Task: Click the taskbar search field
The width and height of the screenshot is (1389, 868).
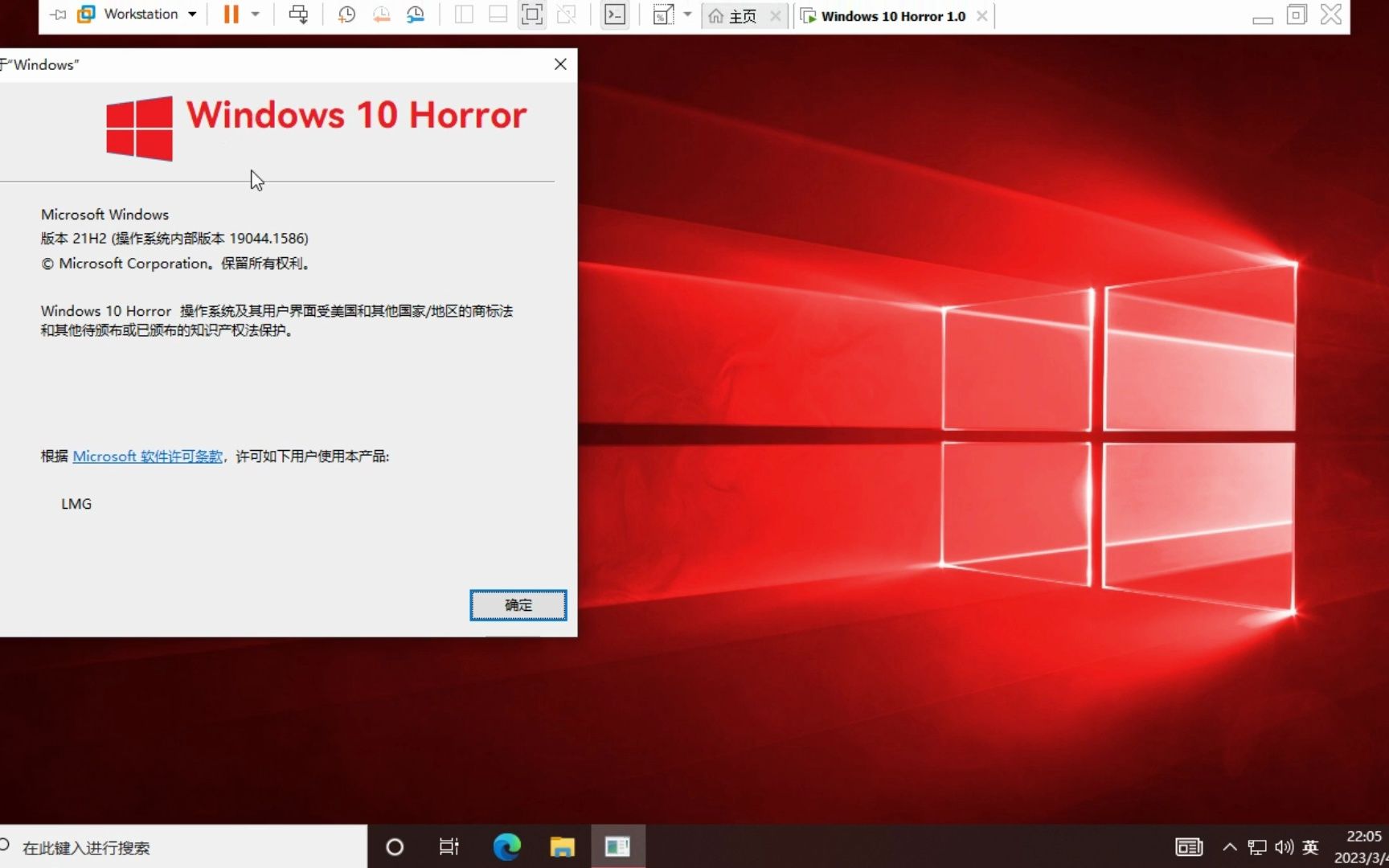Action: tap(161, 847)
